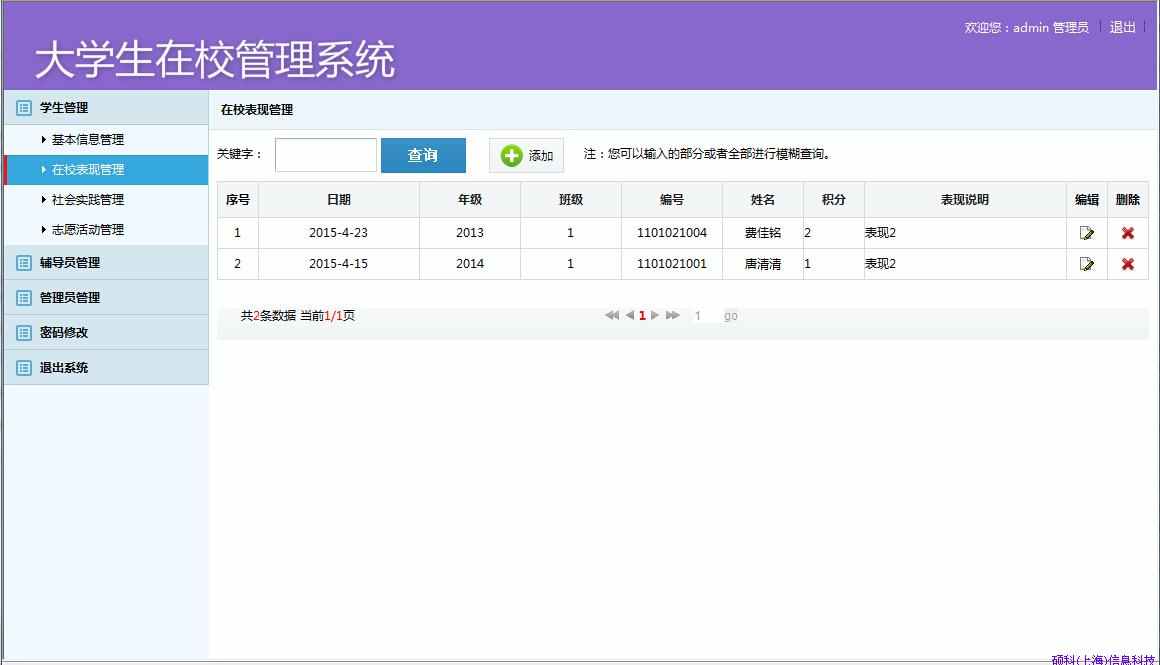Delete the 唐清清 record with red X

1127,264
